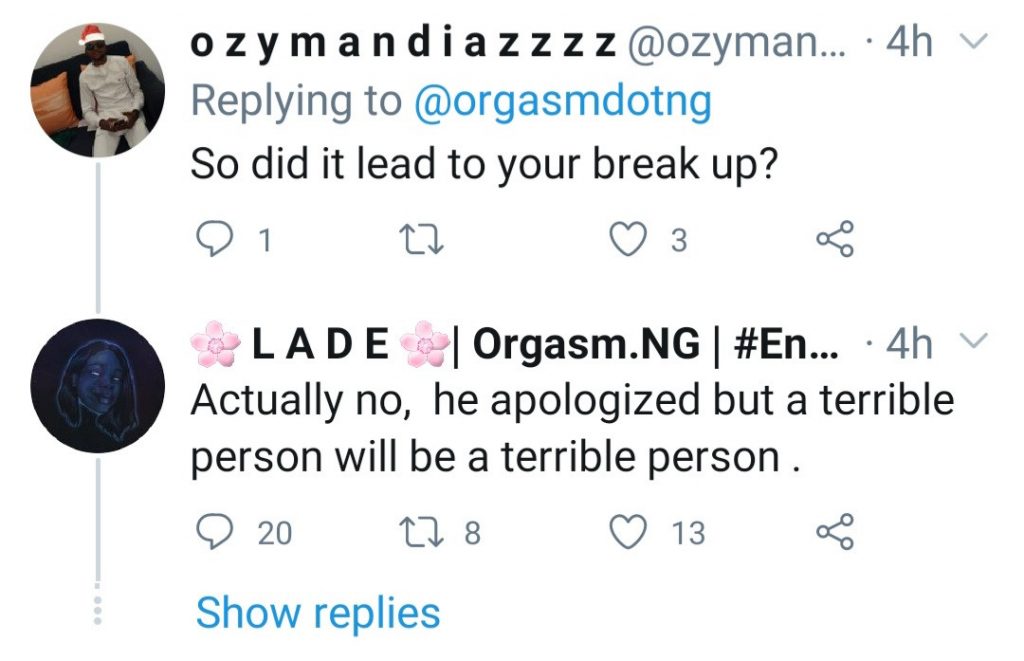View LADE's profile avatar
The height and width of the screenshot is (661, 1024).
[x=97, y=385]
